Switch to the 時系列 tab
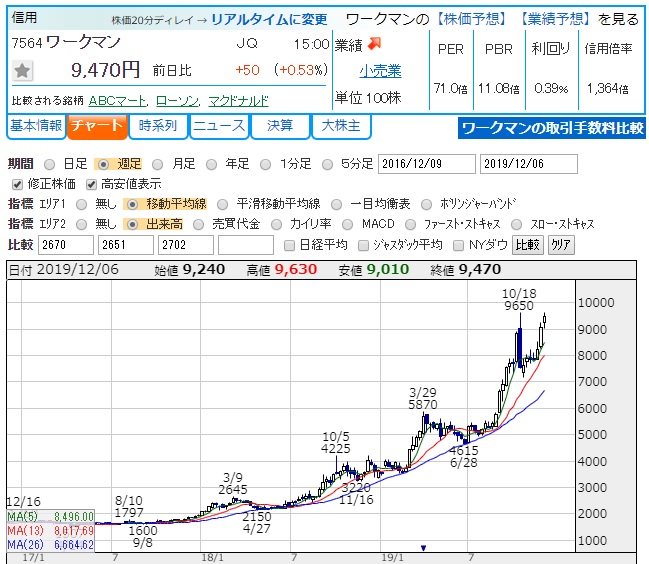The image size is (649, 564). pos(158,126)
